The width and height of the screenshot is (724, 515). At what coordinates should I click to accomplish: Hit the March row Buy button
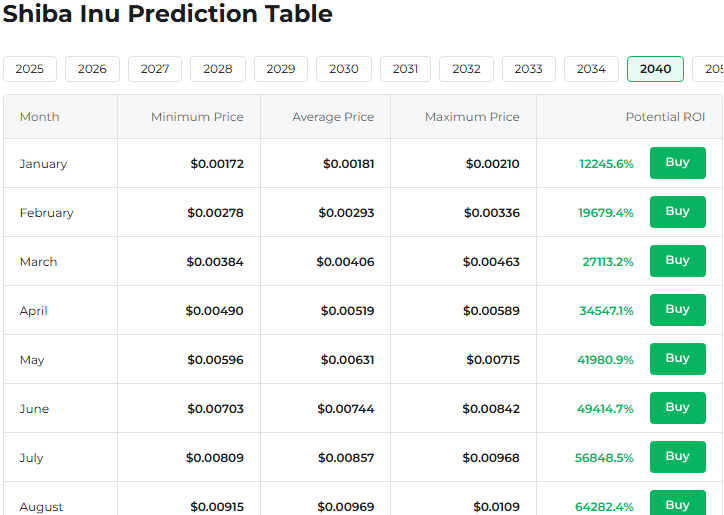point(677,261)
